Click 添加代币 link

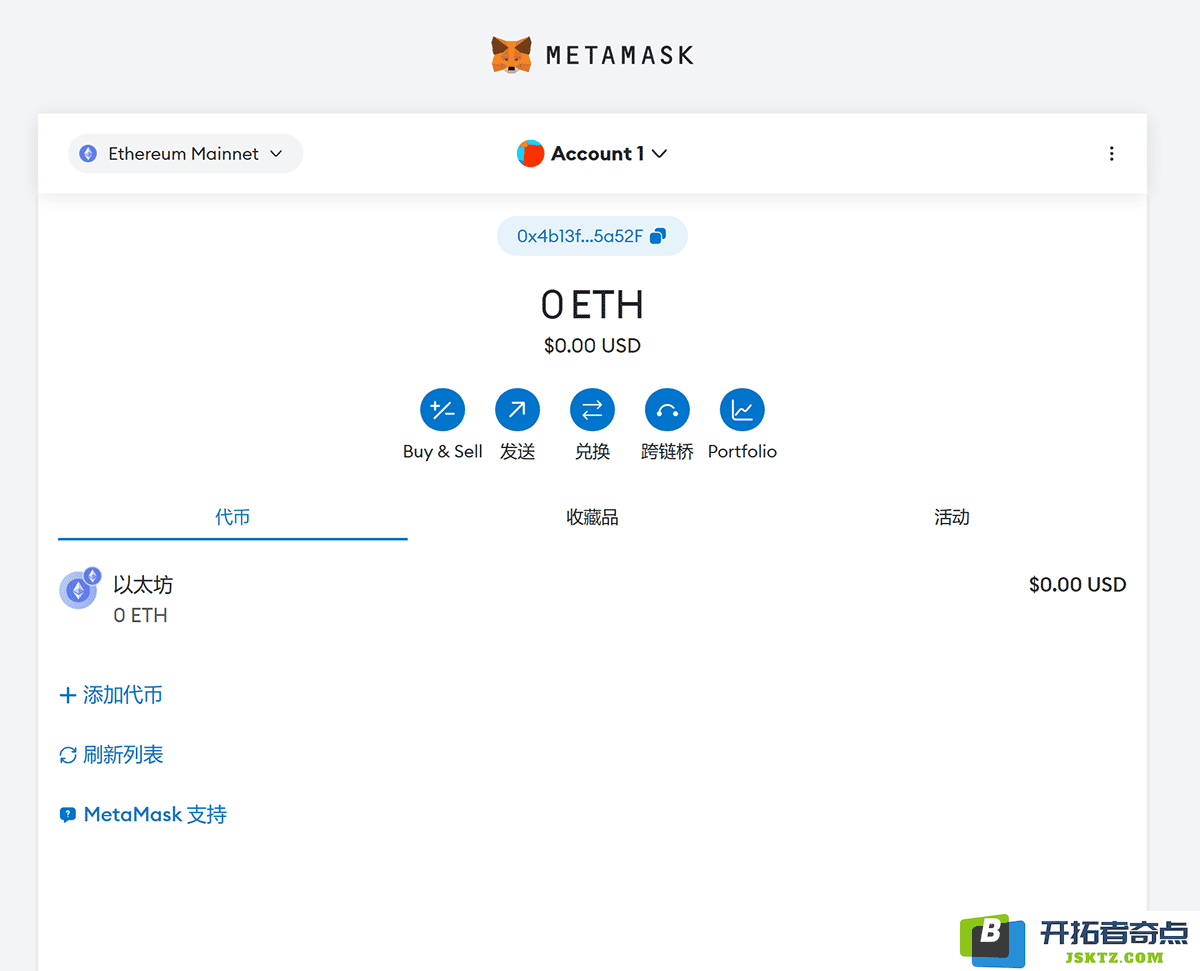111,695
